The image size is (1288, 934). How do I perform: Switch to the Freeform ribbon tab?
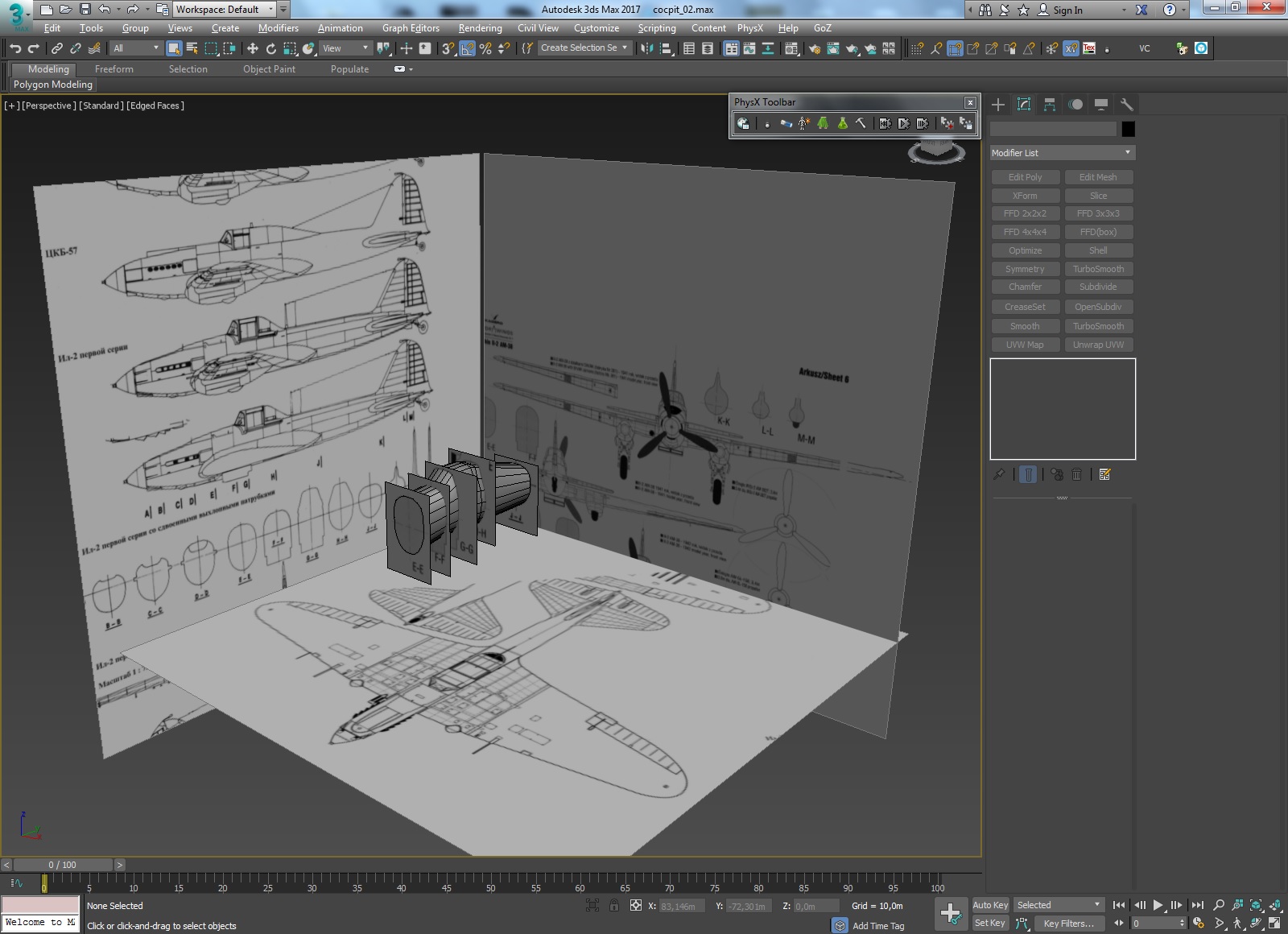114,69
